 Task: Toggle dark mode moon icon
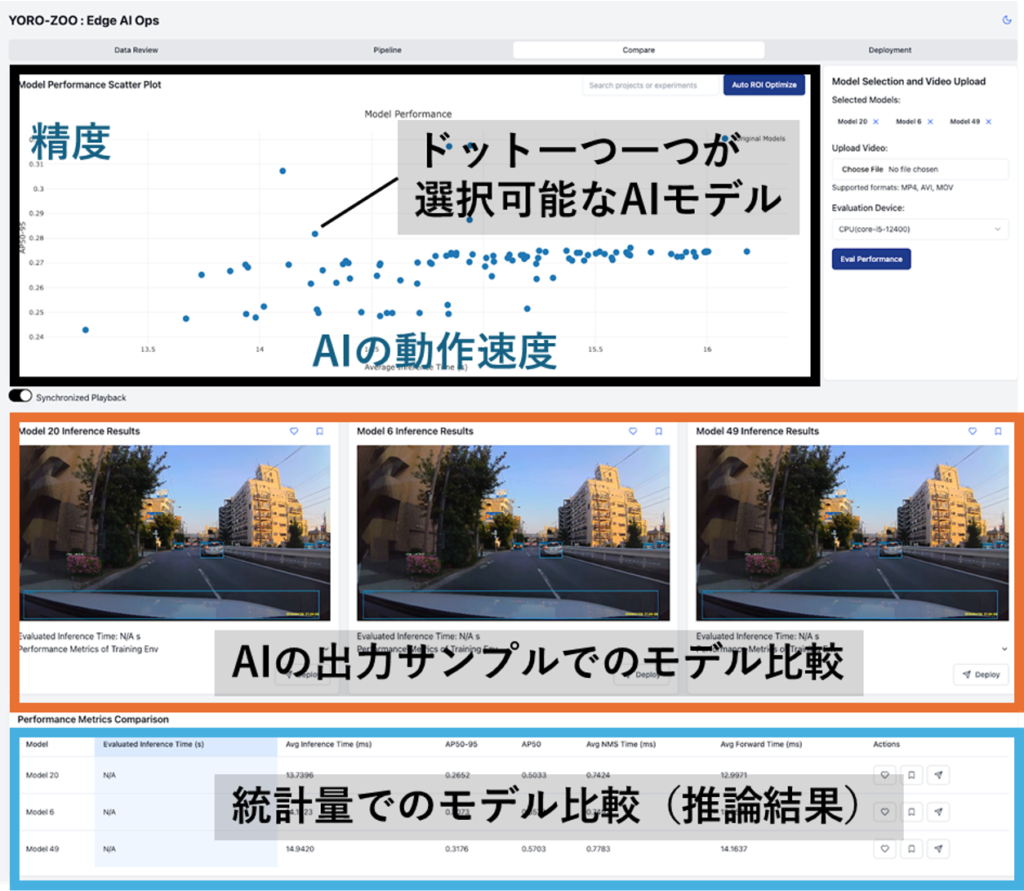click(x=1006, y=20)
